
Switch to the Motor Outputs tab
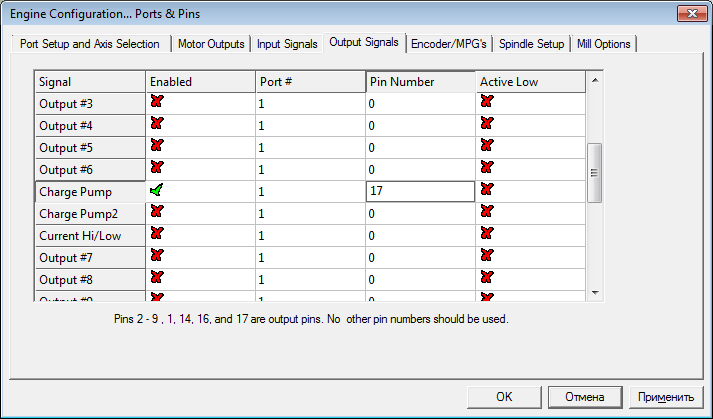click(211, 44)
